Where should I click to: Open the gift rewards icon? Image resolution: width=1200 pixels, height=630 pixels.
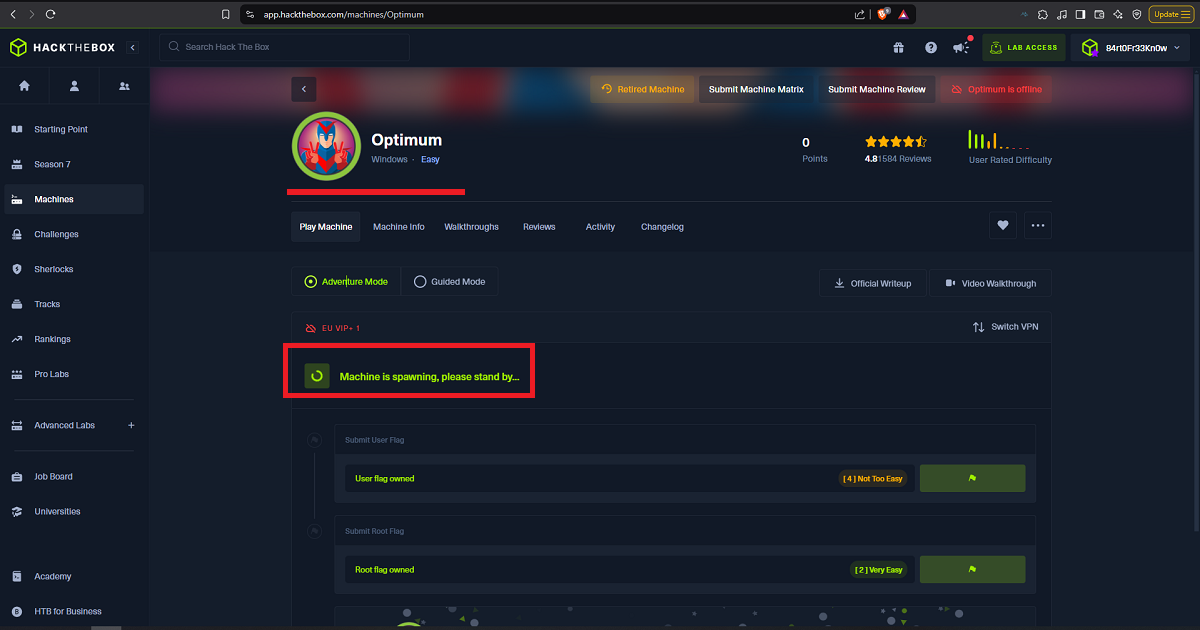(x=898, y=47)
